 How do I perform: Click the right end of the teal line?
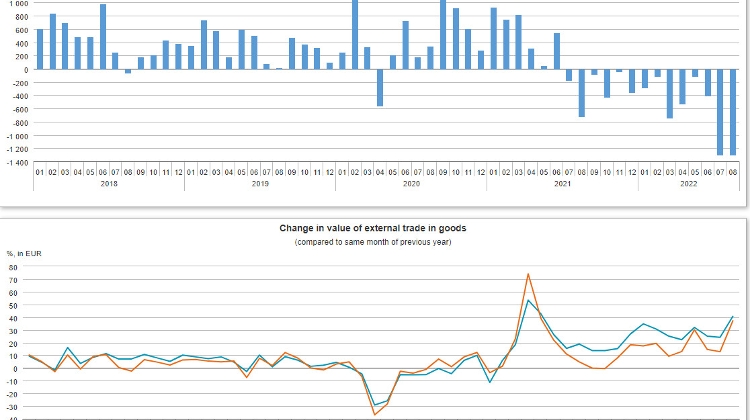[733, 317]
